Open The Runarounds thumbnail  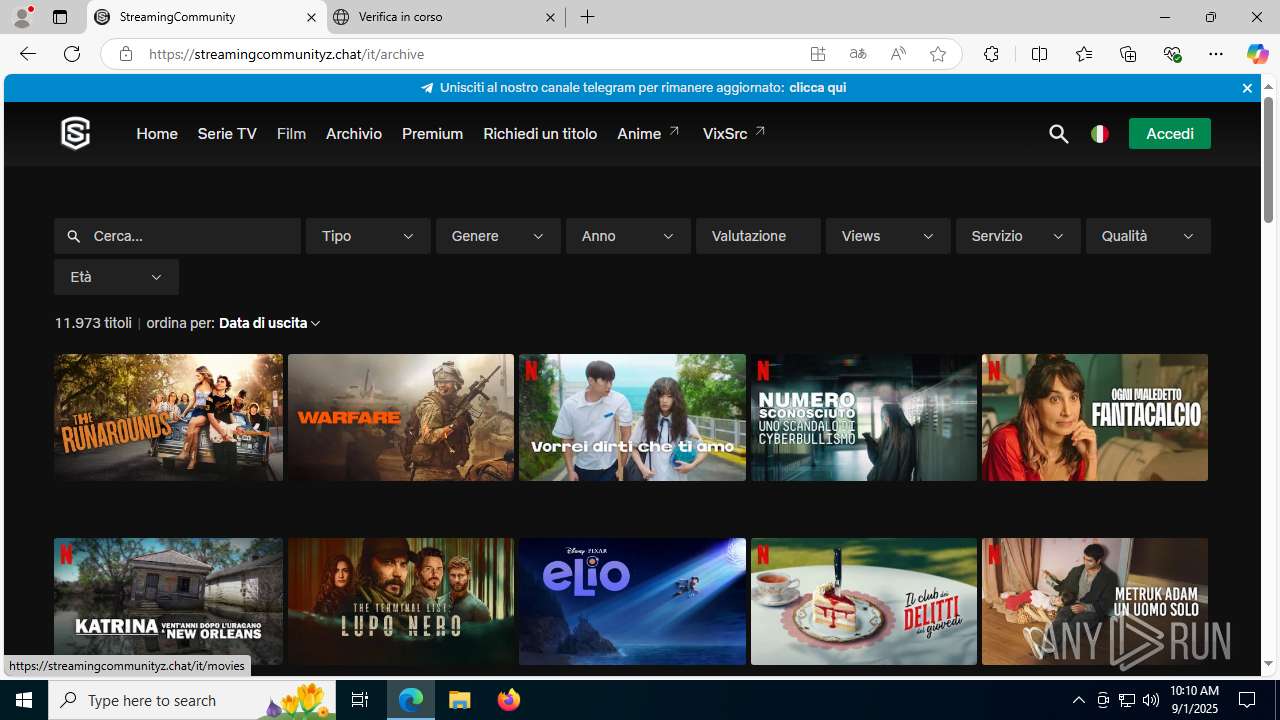coord(168,417)
